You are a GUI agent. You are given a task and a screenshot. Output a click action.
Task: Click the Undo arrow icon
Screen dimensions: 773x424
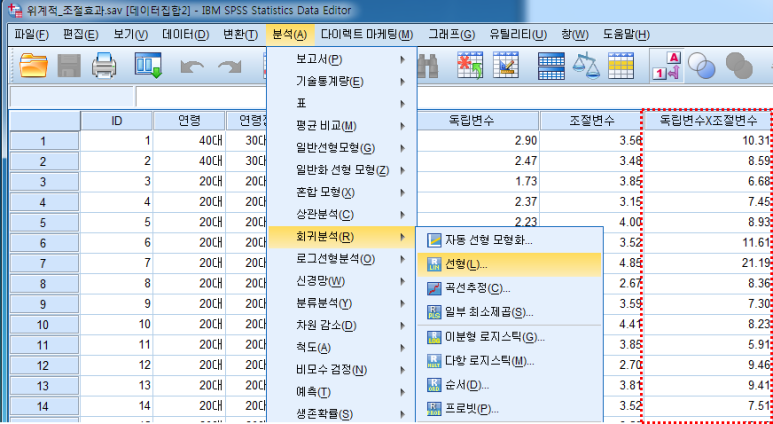click(193, 66)
